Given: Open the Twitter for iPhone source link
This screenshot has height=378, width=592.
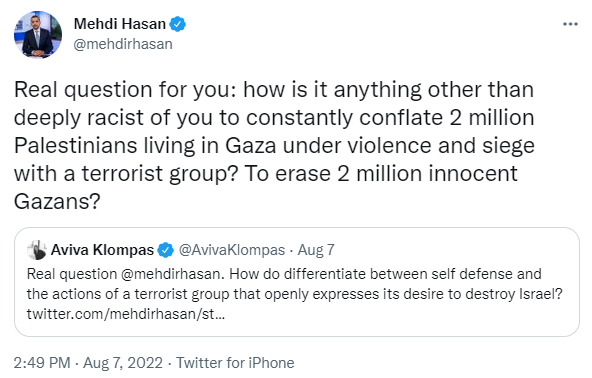Looking at the screenshot, I should (x=235, y=363).
